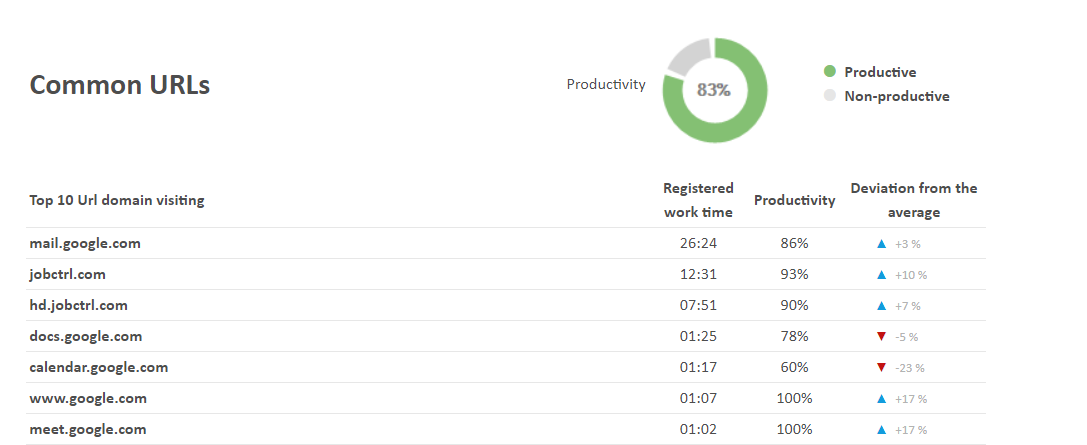Viewport: 1087px width, 445px height.
Task: Open the jobctrl.com domain entry
Action: coord(68,274)
